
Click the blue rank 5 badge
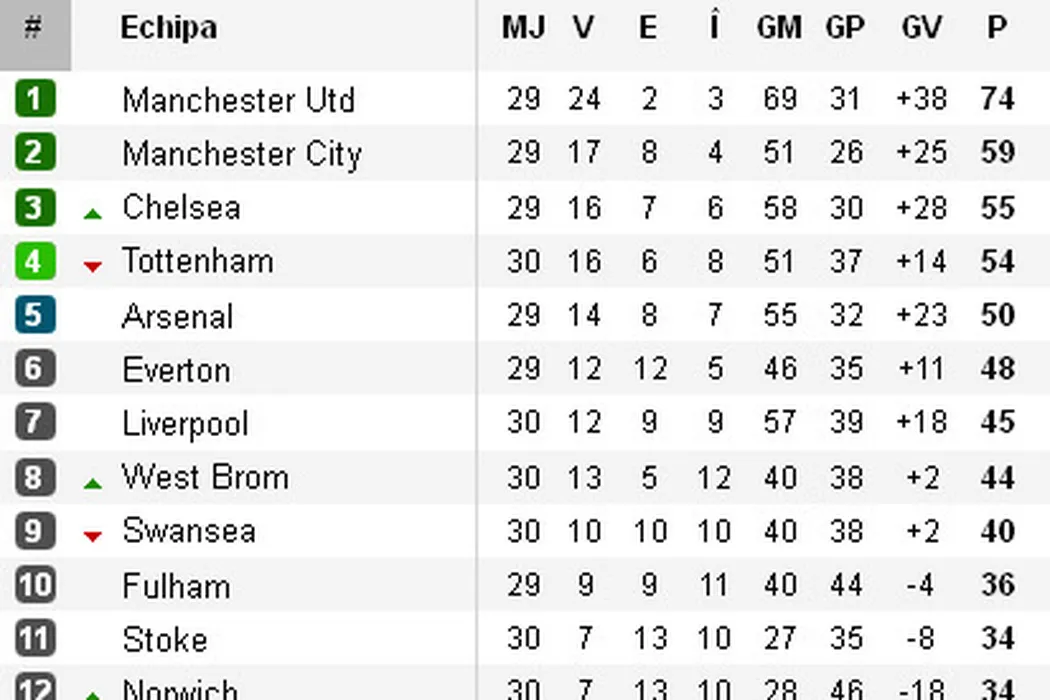[x=35, y=315]
